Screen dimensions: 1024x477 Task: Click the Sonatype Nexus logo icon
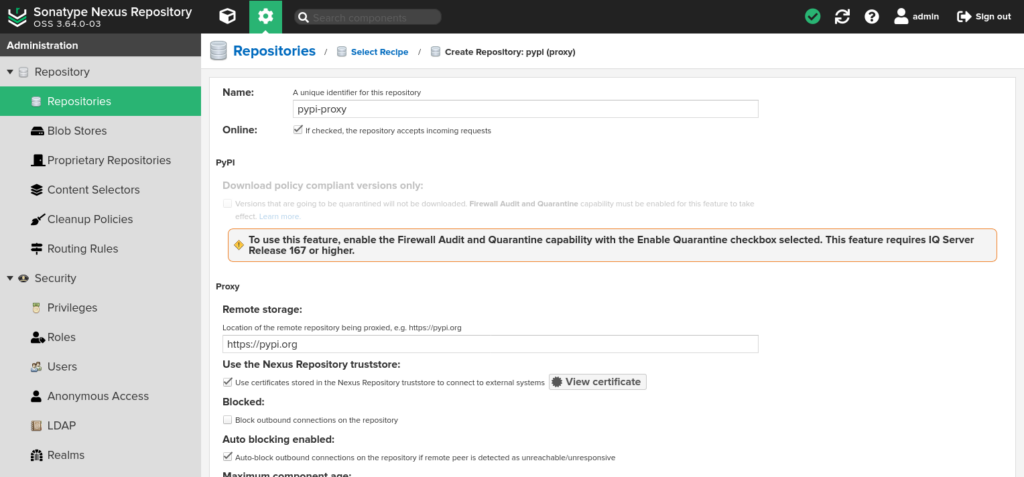tap(18, 16)
